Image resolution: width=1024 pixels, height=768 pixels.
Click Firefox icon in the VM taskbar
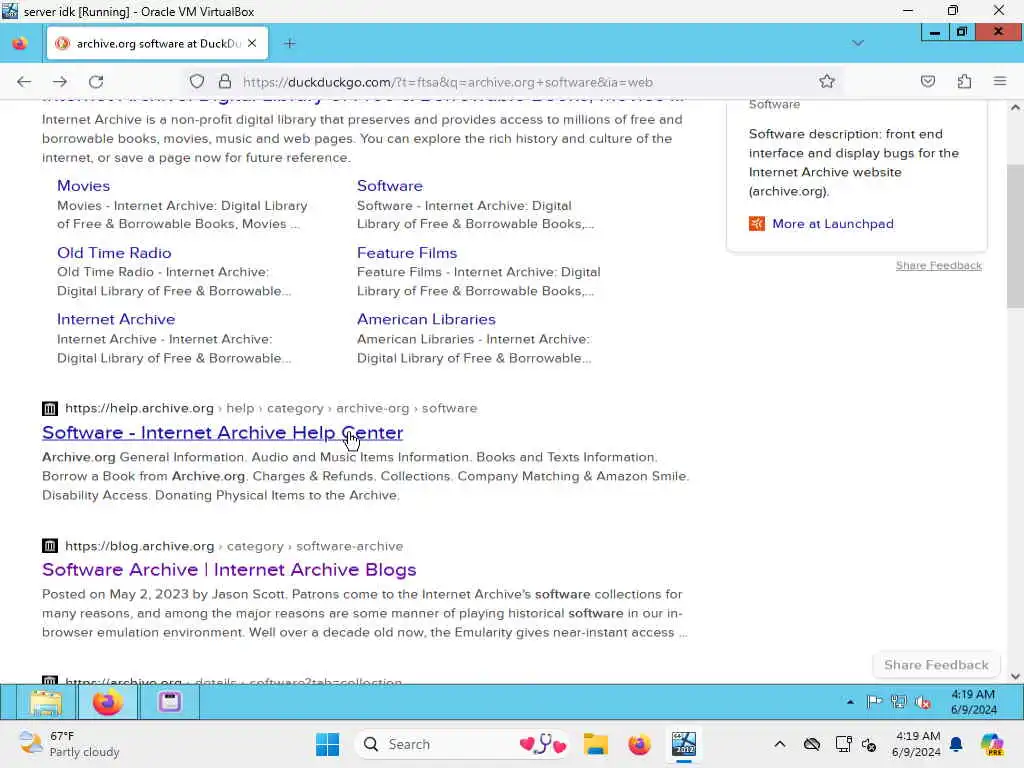(108, 703)
